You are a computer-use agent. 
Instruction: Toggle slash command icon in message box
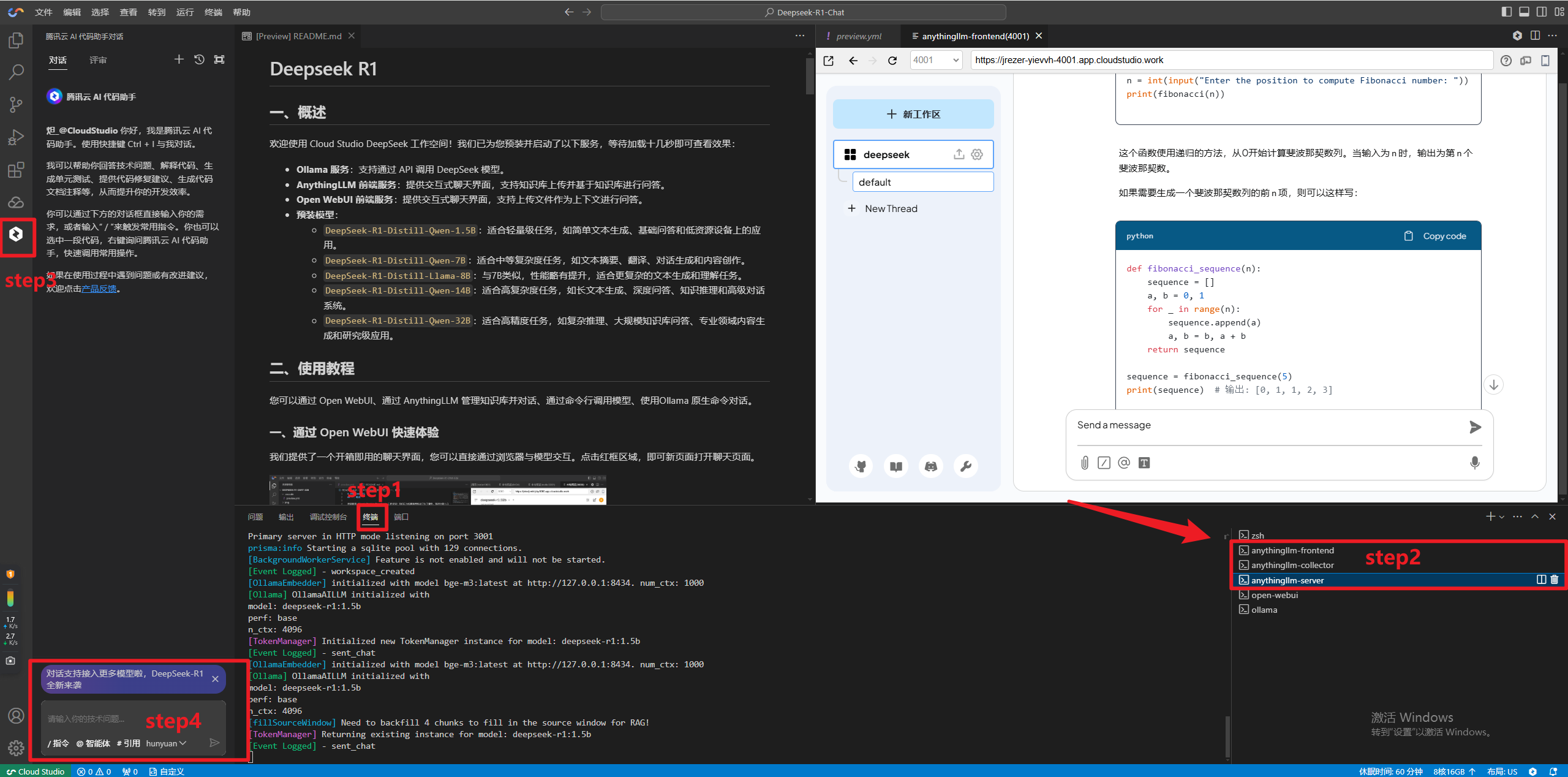1104,463
